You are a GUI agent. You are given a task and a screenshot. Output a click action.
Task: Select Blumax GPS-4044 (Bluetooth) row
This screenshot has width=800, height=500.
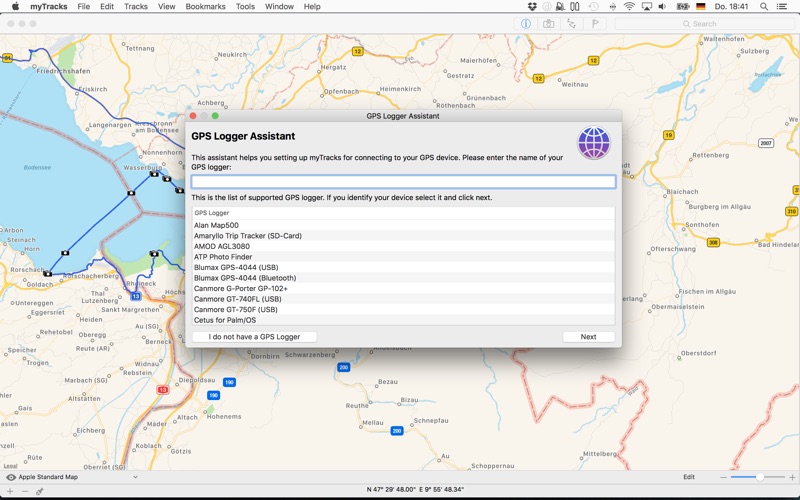(x=403, y=278)
